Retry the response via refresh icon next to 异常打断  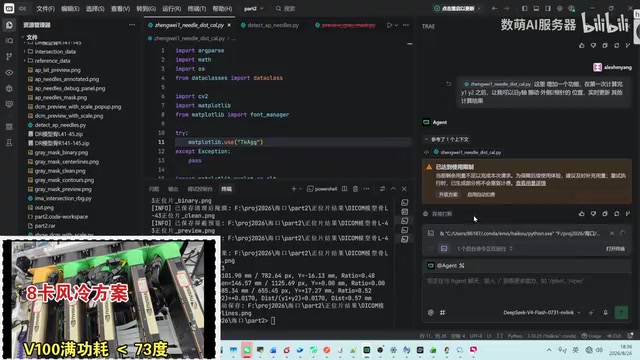616,213
